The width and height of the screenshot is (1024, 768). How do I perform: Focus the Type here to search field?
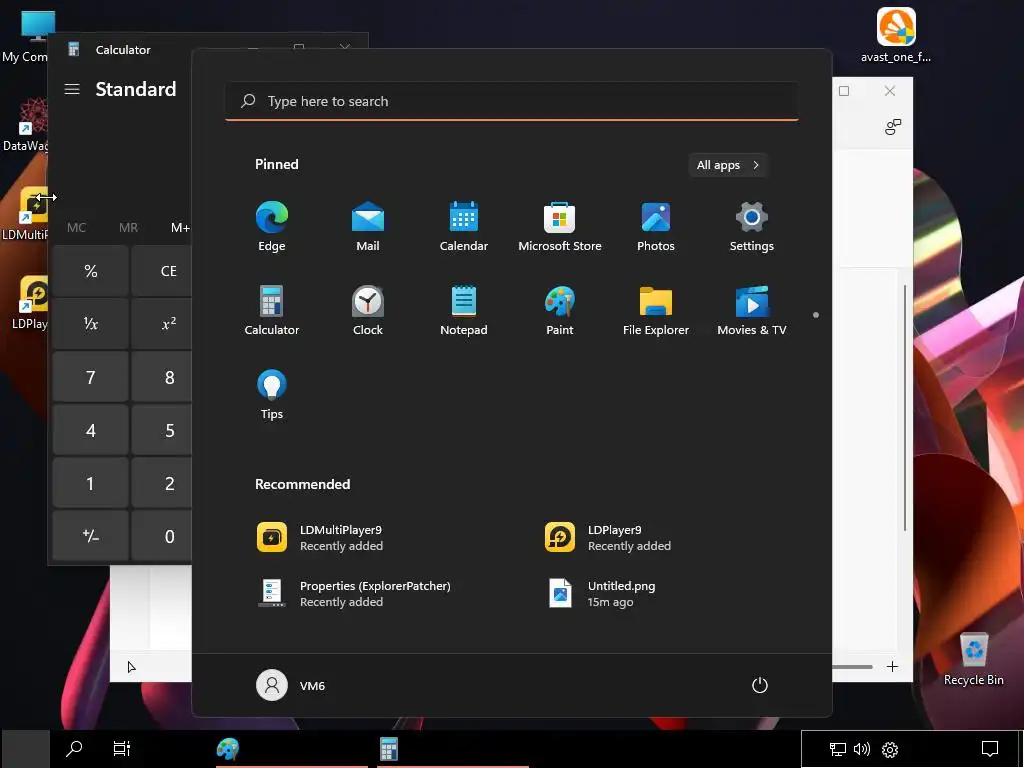512,101
